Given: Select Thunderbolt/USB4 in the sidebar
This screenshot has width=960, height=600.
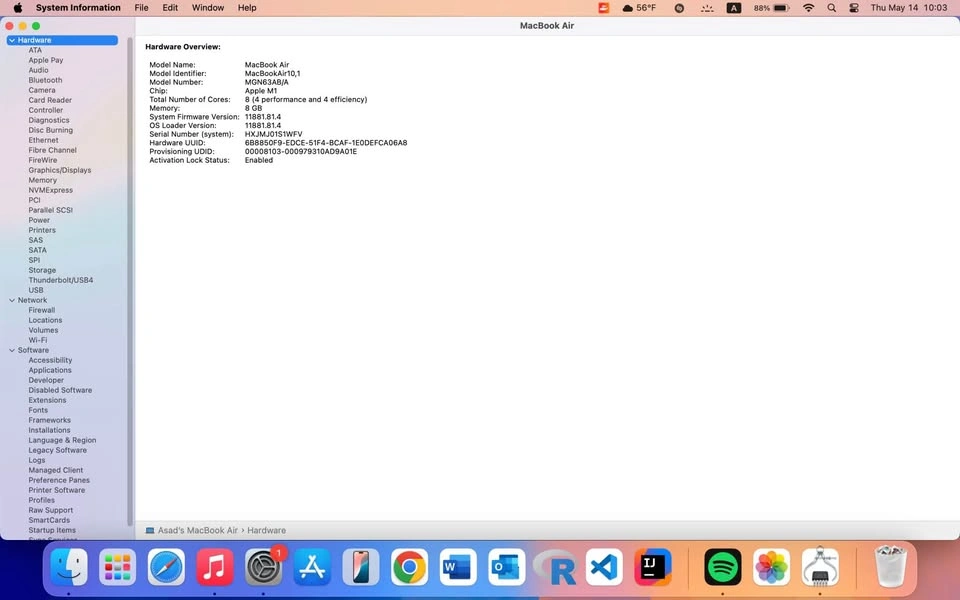Looking at the screenshot, I should click(x=61, y=280).
